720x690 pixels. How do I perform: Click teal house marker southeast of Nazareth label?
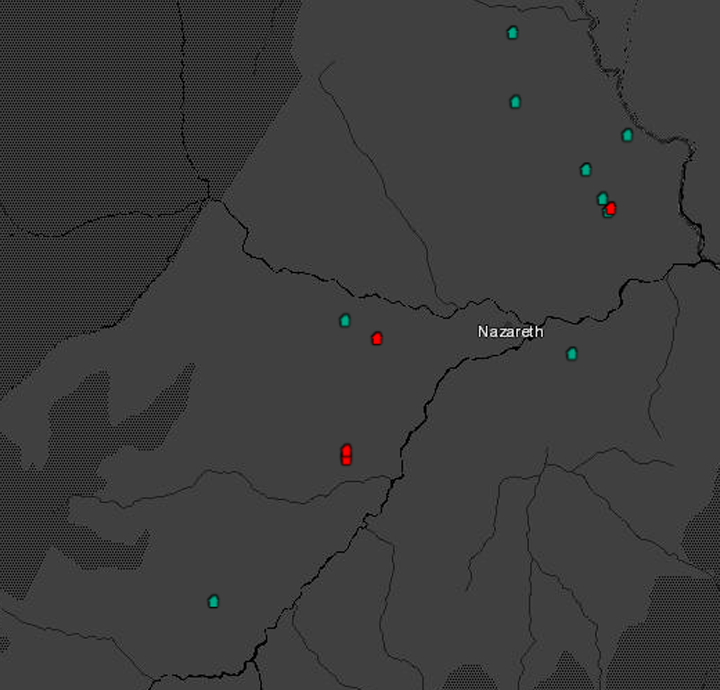572,353
